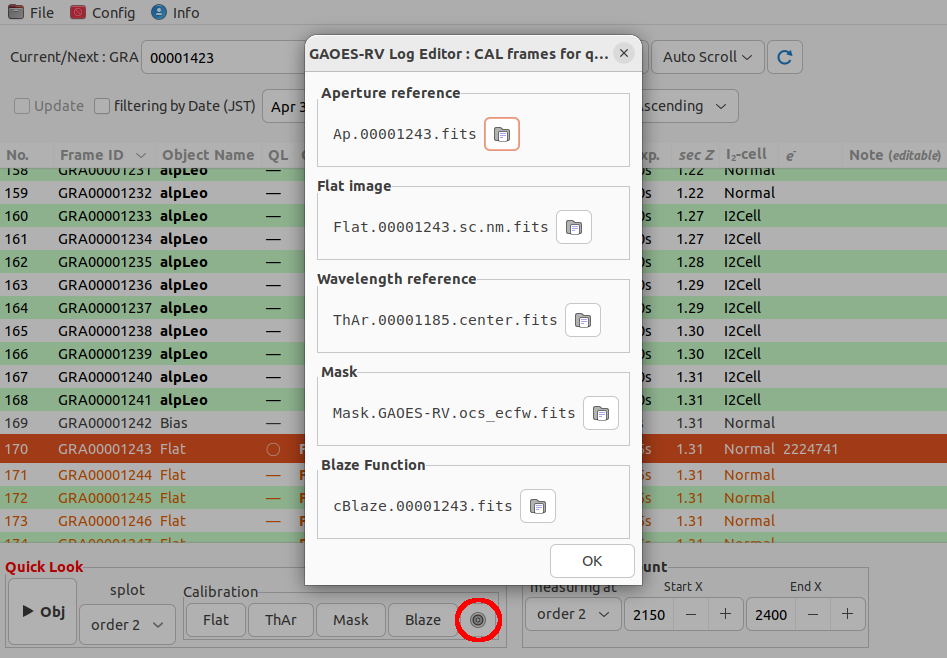Image resolution: width=947 pixels, height=658 pixels.
Task: Click the refresh icon beside Auto Scroll
Action: pyautogui.click(x=785, y=57)
